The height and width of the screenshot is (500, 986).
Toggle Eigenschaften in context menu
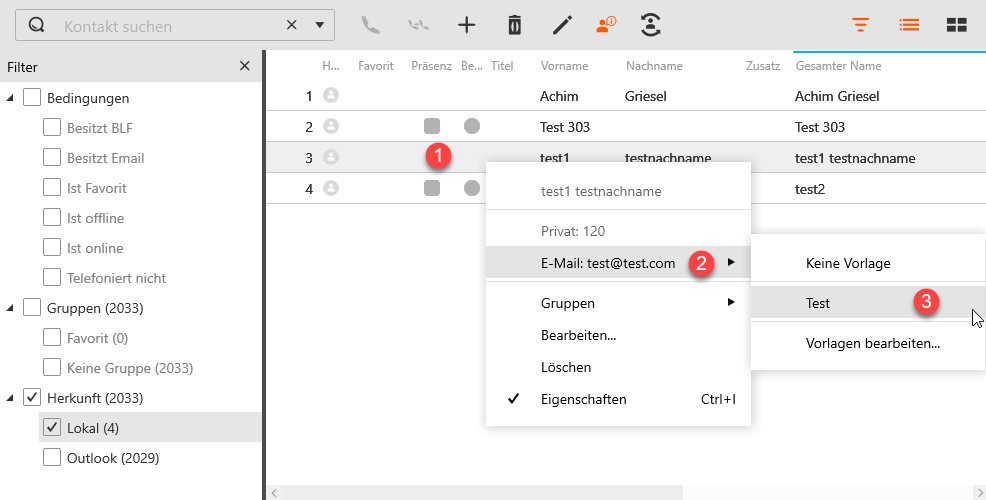point(618,399)
